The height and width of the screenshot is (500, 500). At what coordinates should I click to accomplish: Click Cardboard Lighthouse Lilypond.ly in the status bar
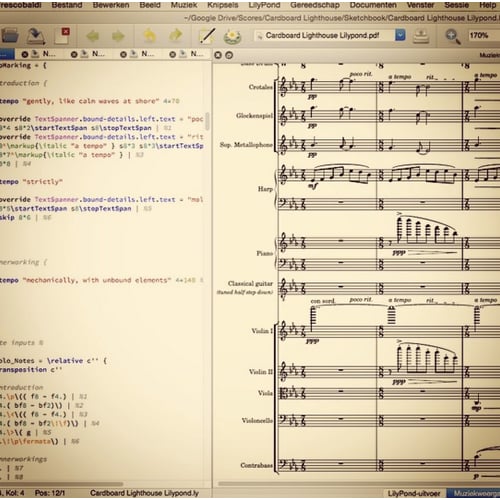point(144,493)
